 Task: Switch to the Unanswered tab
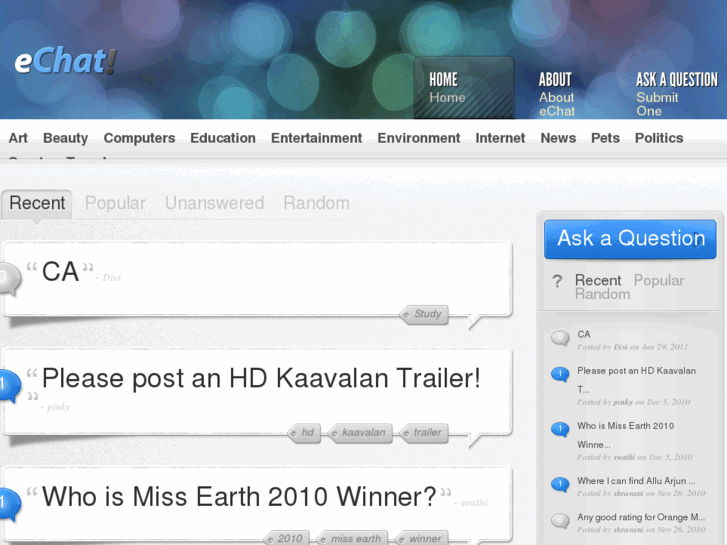click(x=214, y=203)
